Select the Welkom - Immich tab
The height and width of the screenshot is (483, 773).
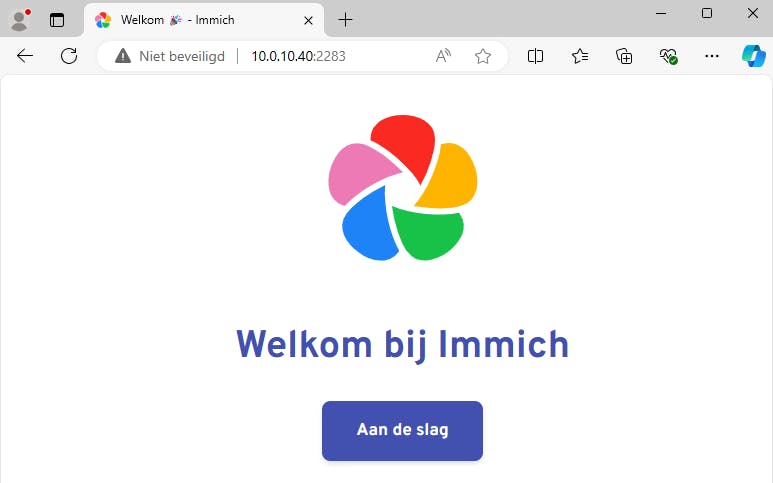click(203, 20)
